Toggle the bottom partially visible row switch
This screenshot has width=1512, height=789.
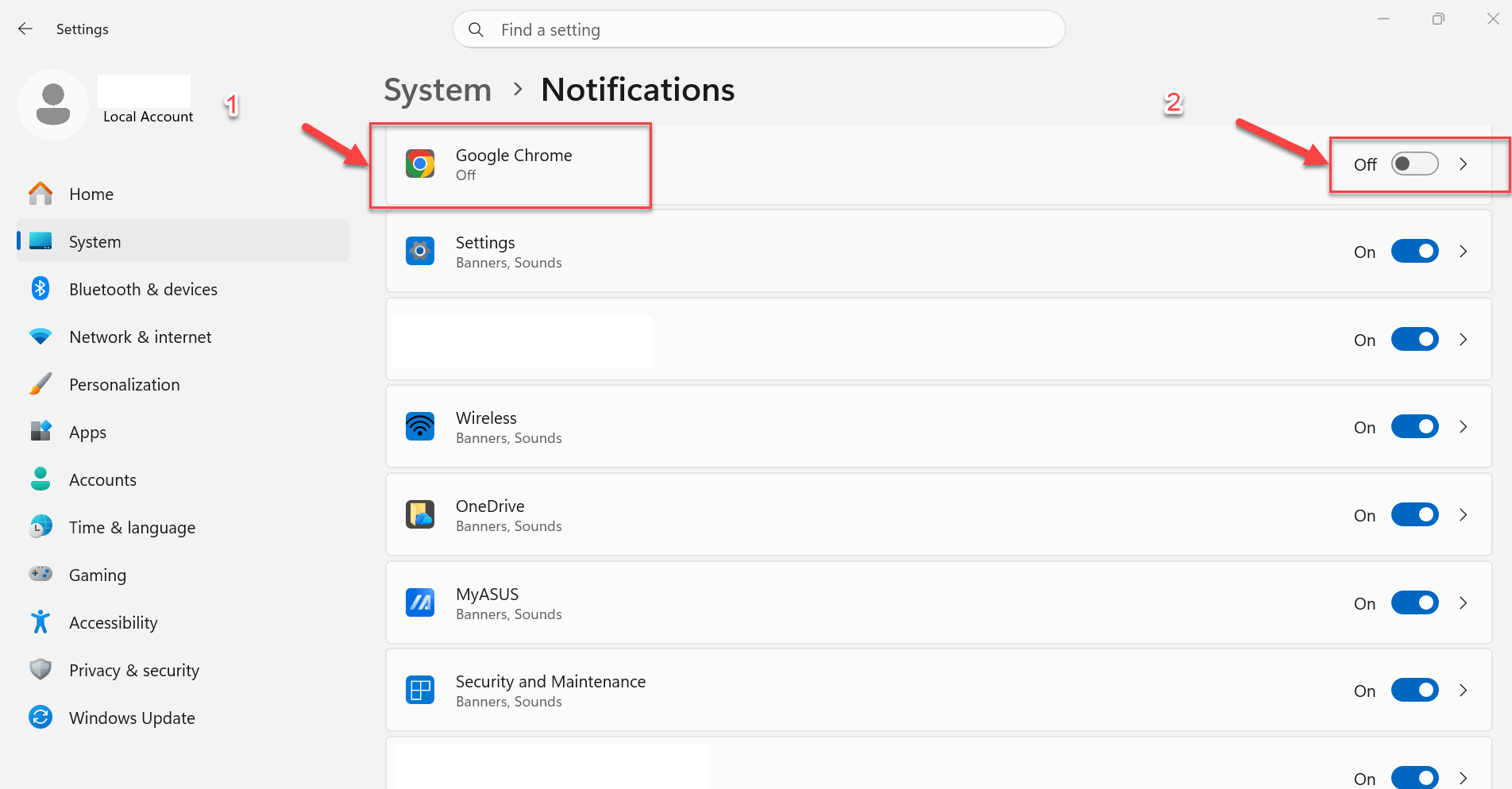pyautogui.click(x=1414, y=777)
